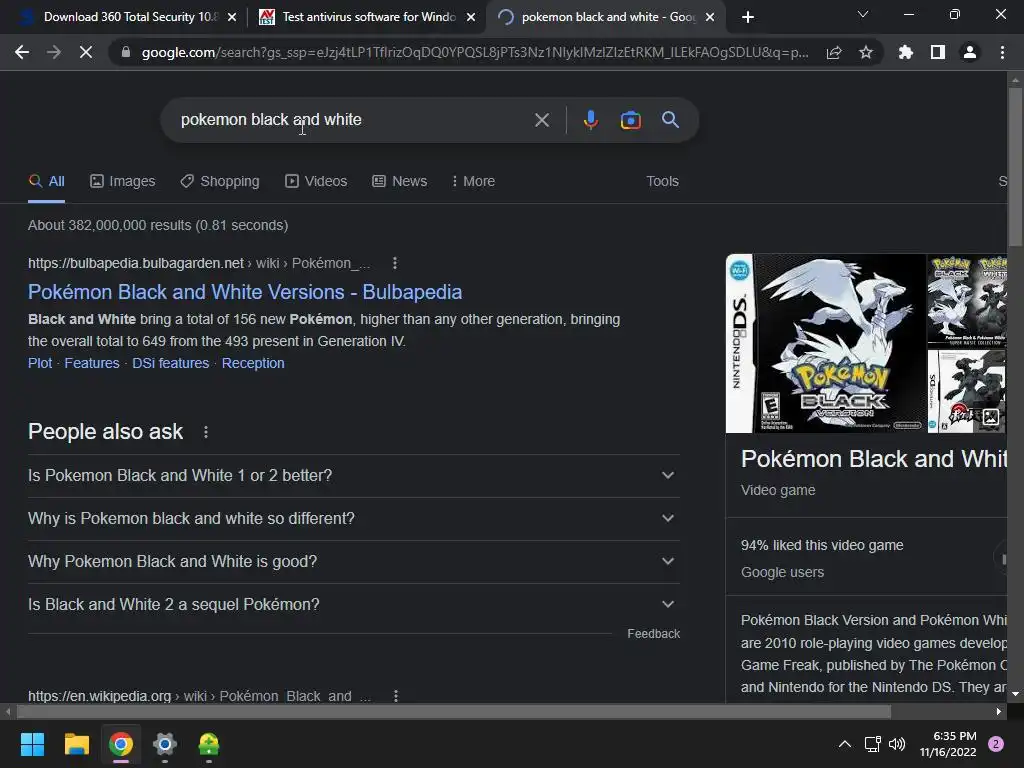1024x768 pixels.
Task: Switch to the Images tab
Action: point(123,181)
